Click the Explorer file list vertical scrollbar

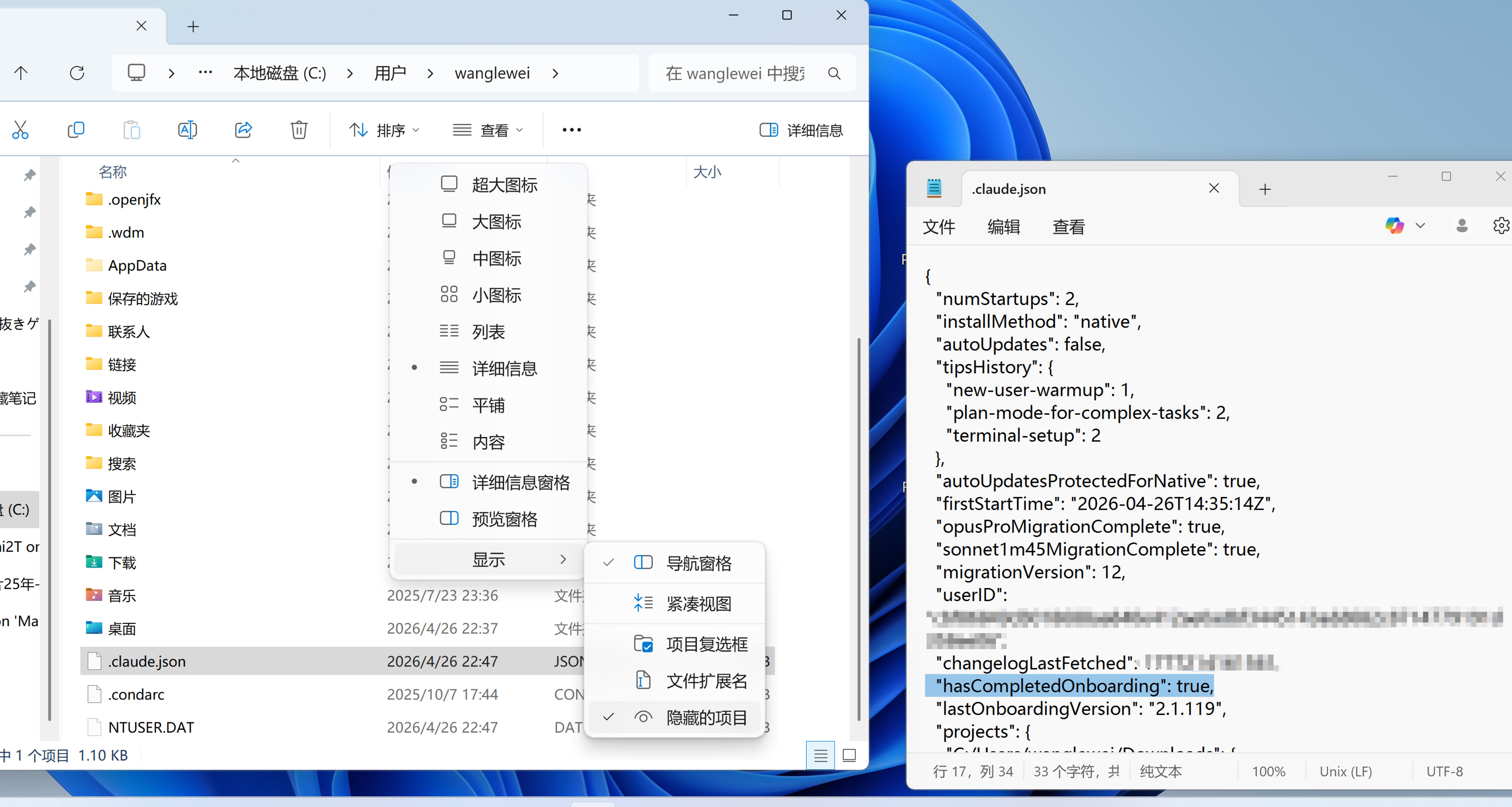[858, 529]
